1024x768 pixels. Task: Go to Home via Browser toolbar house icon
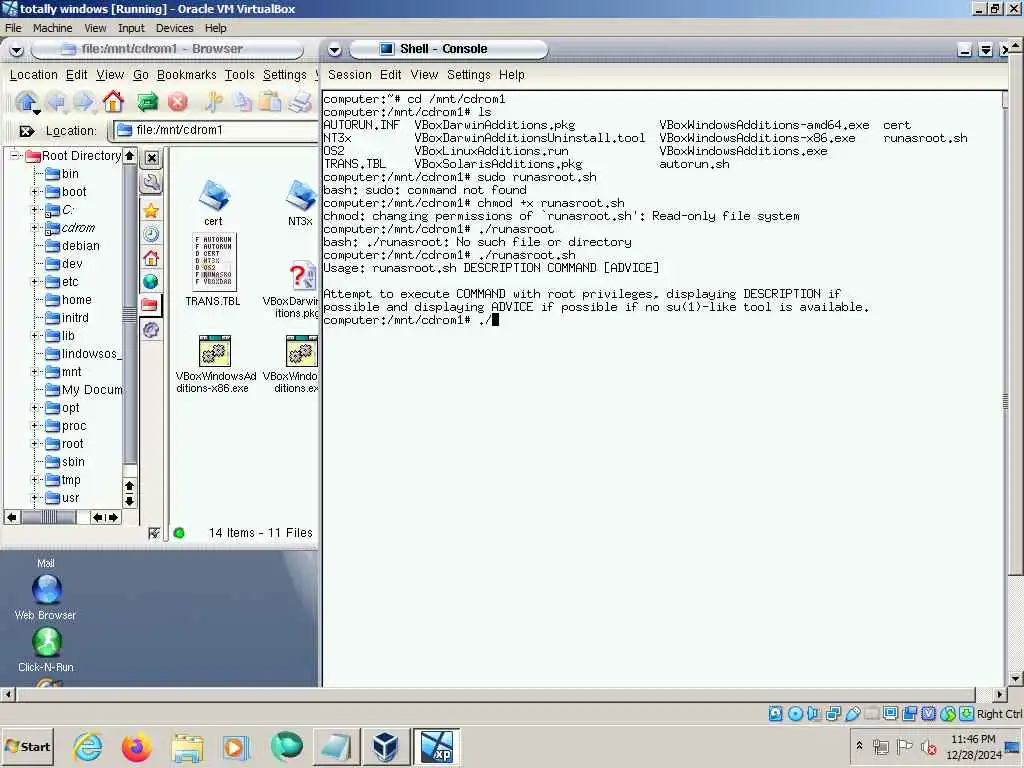tap(113, 102)
